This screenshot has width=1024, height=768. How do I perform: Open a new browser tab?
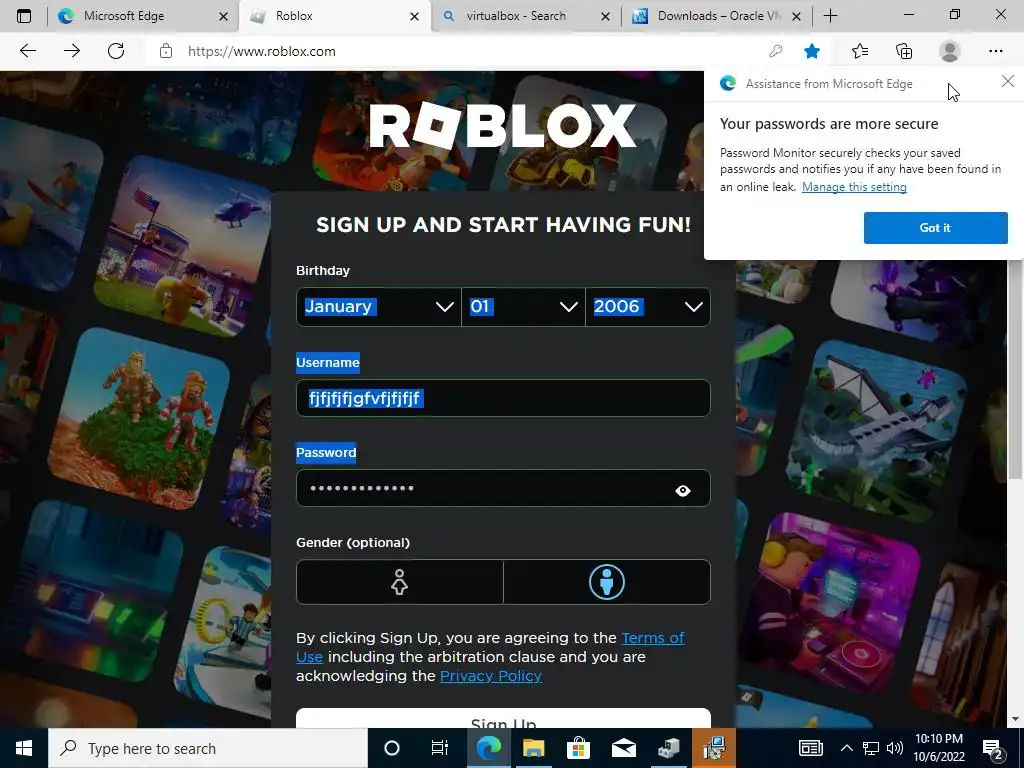tap(830, 16)
